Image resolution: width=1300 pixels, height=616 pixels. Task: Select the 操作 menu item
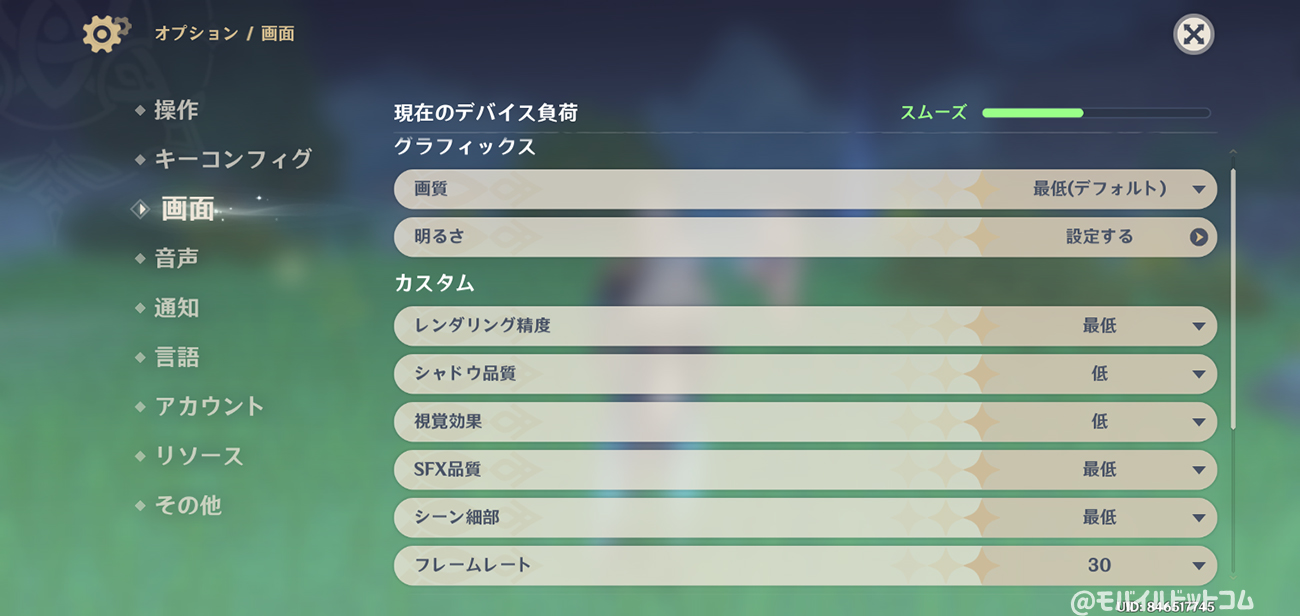[176, 110]
